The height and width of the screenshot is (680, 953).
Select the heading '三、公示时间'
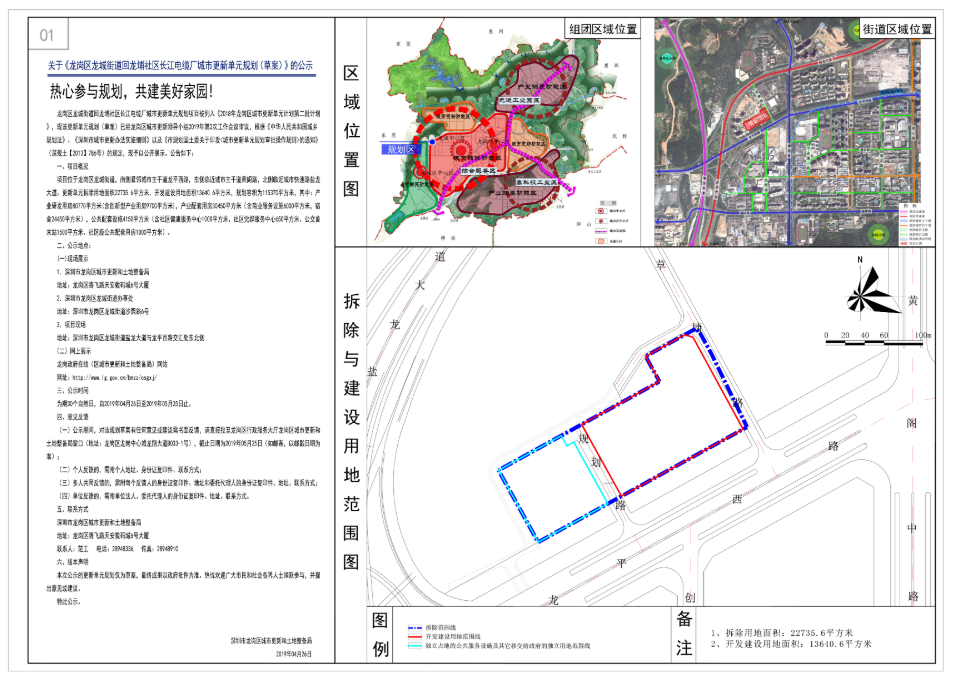click(x=73, y=391)
